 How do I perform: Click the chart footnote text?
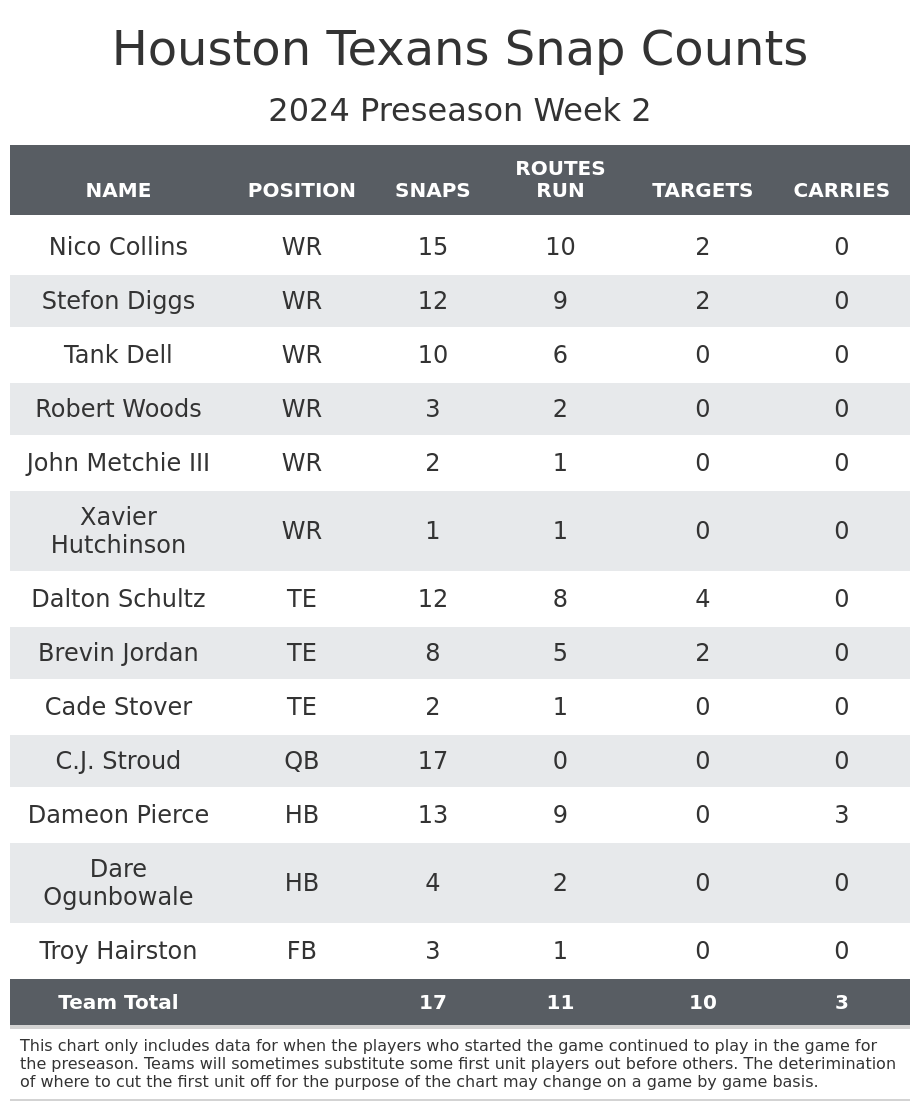(x=457, y=1064)
